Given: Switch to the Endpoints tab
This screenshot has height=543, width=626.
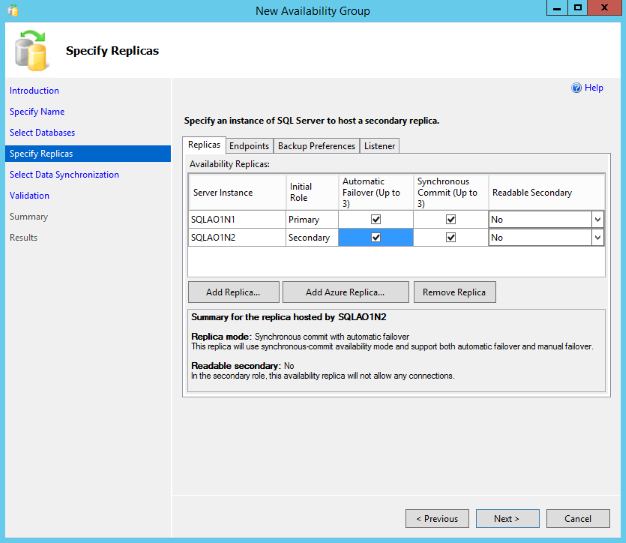Looking at the screenshot, I should [x=249, y=146].
